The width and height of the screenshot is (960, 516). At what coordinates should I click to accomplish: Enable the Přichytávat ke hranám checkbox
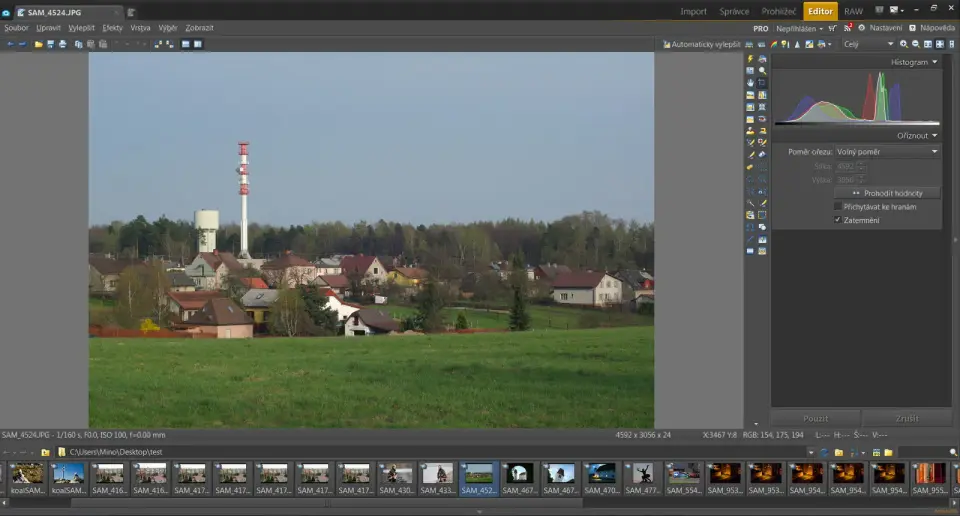837,206
